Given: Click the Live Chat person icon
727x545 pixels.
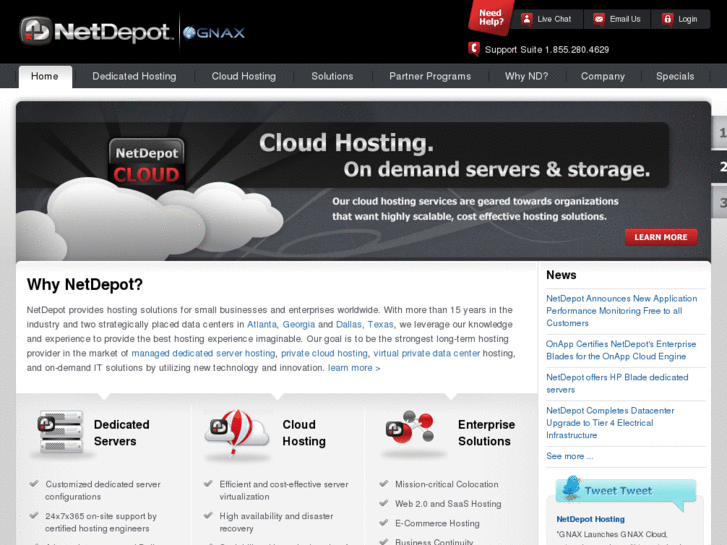Looking at the screenshot, I should tap(526, 19).
